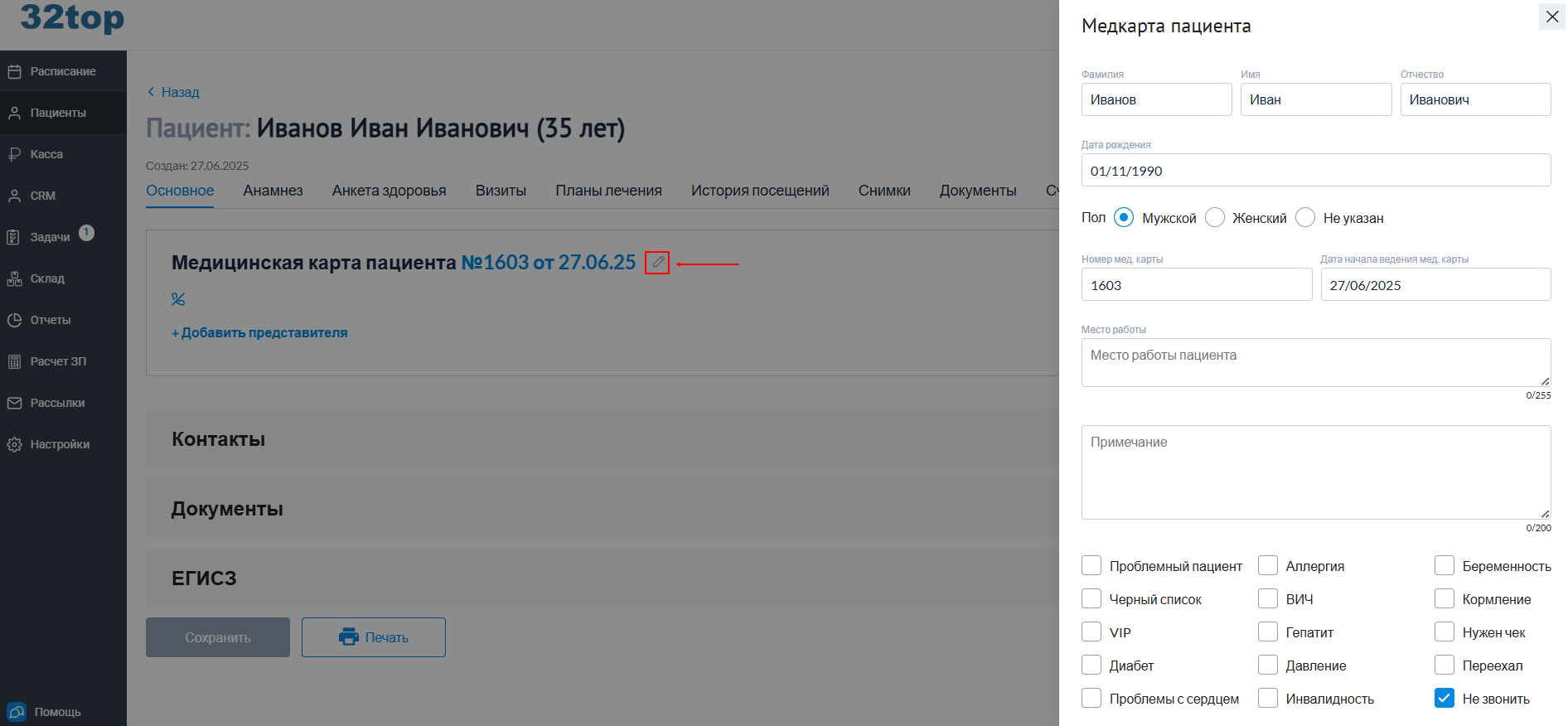
Task: Check the Гепатит checkbox
Action: 1268,632
